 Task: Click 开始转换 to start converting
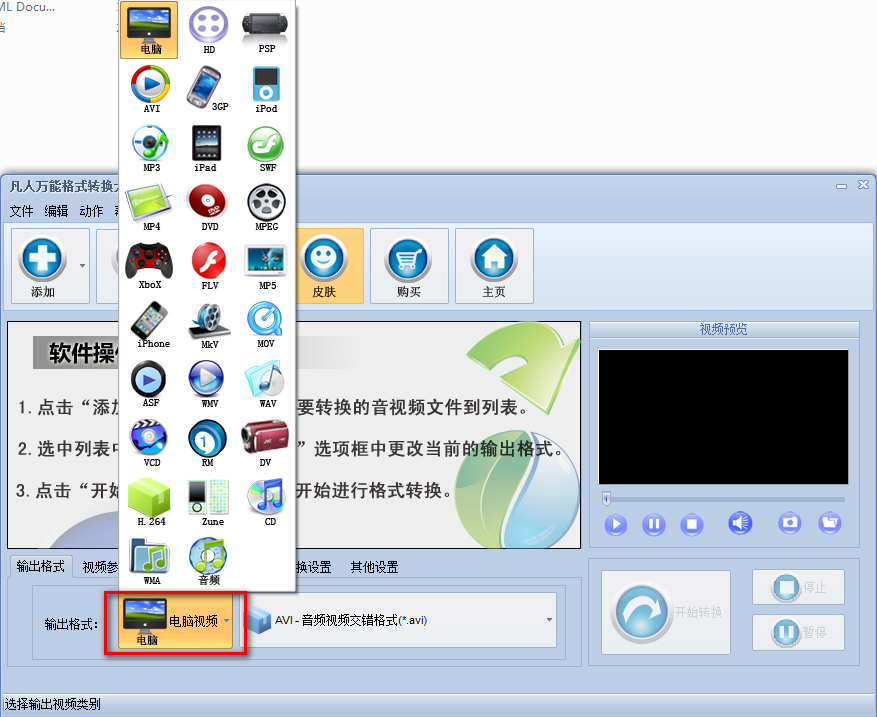666,612
